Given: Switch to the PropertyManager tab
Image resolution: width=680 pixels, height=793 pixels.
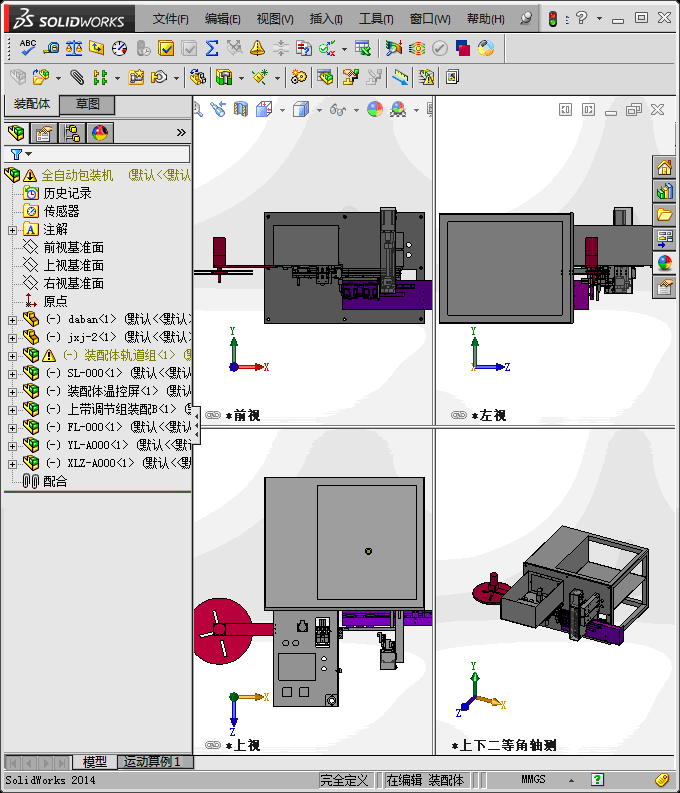Looking at the screenshot, I should point(44,133).
